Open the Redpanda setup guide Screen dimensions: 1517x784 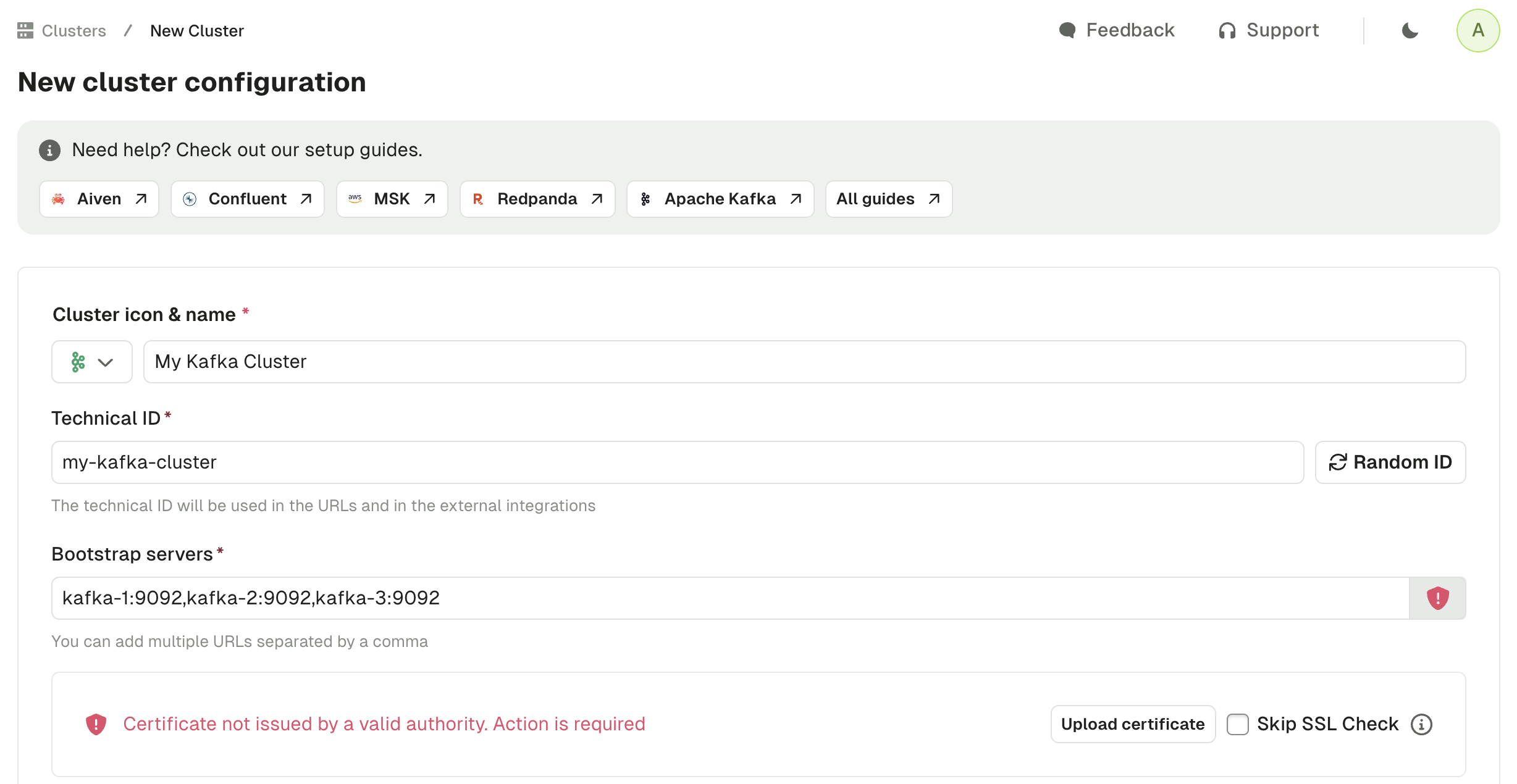click(537, 199)
